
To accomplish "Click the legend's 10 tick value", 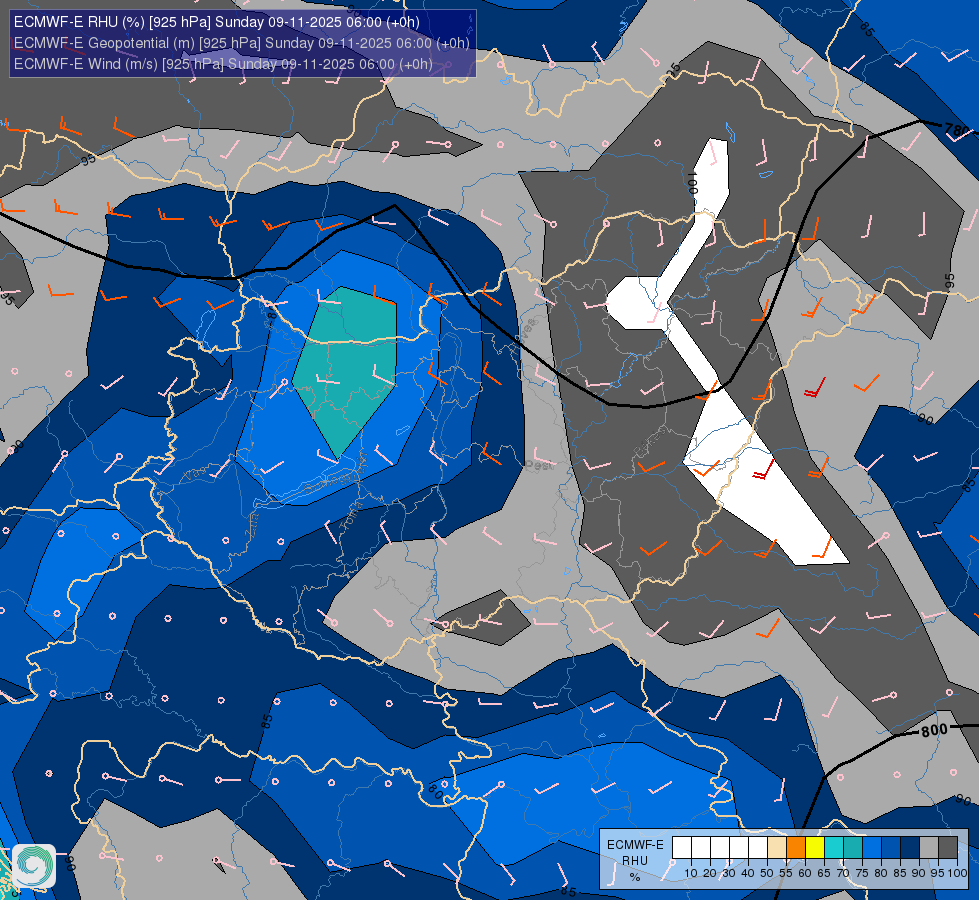I will pyautogui.click(x=691, y=873).
